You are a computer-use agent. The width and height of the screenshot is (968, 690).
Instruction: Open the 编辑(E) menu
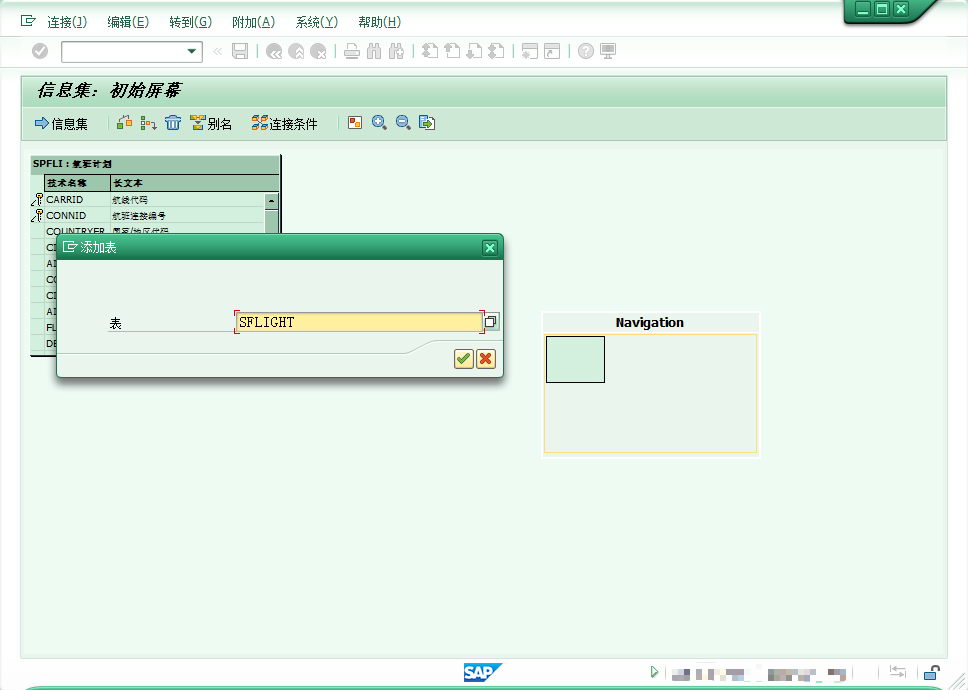coord(128,22)
